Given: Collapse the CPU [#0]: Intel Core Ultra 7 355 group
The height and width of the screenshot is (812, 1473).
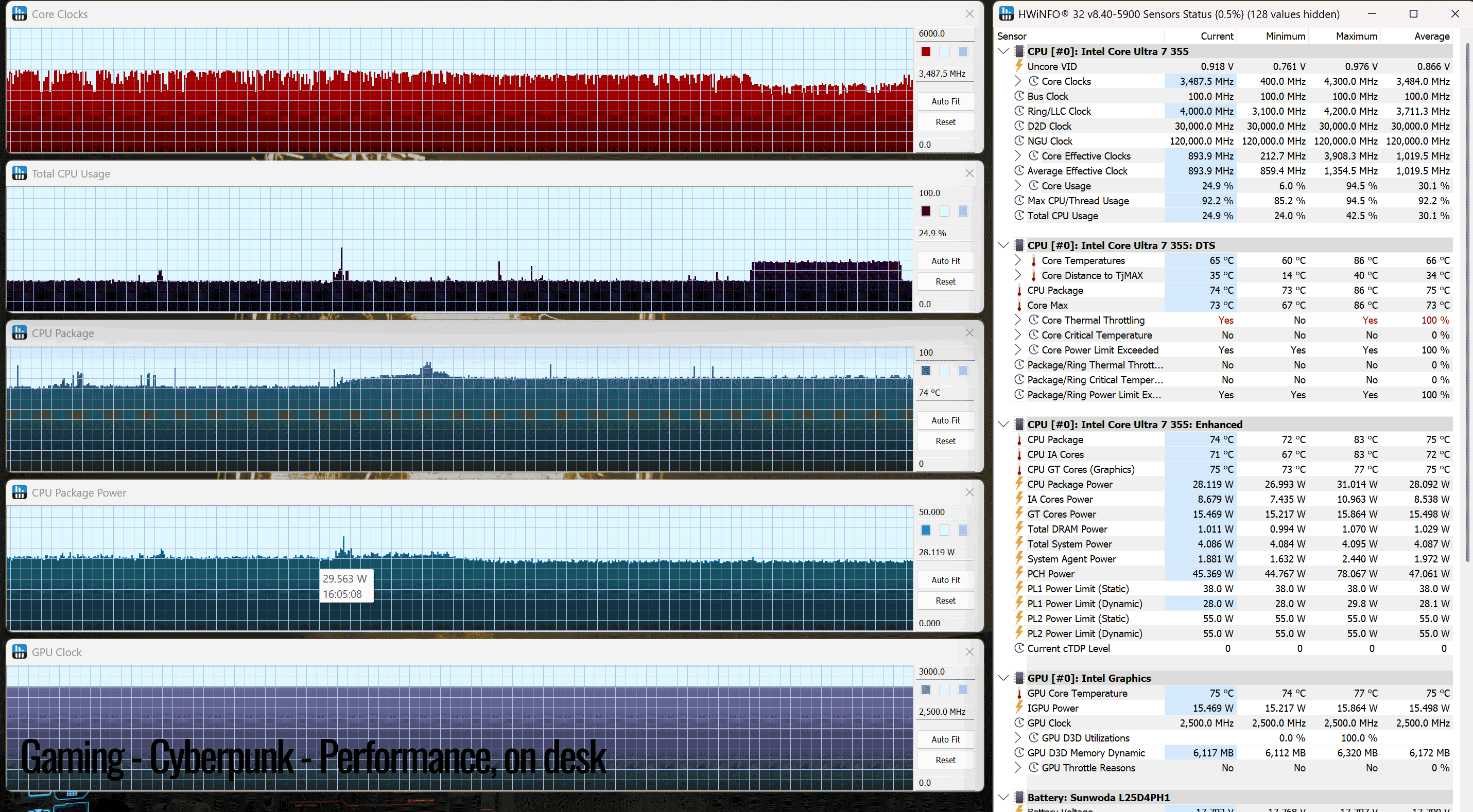Looking at the screenshot, I should (x=1003, y=51).
